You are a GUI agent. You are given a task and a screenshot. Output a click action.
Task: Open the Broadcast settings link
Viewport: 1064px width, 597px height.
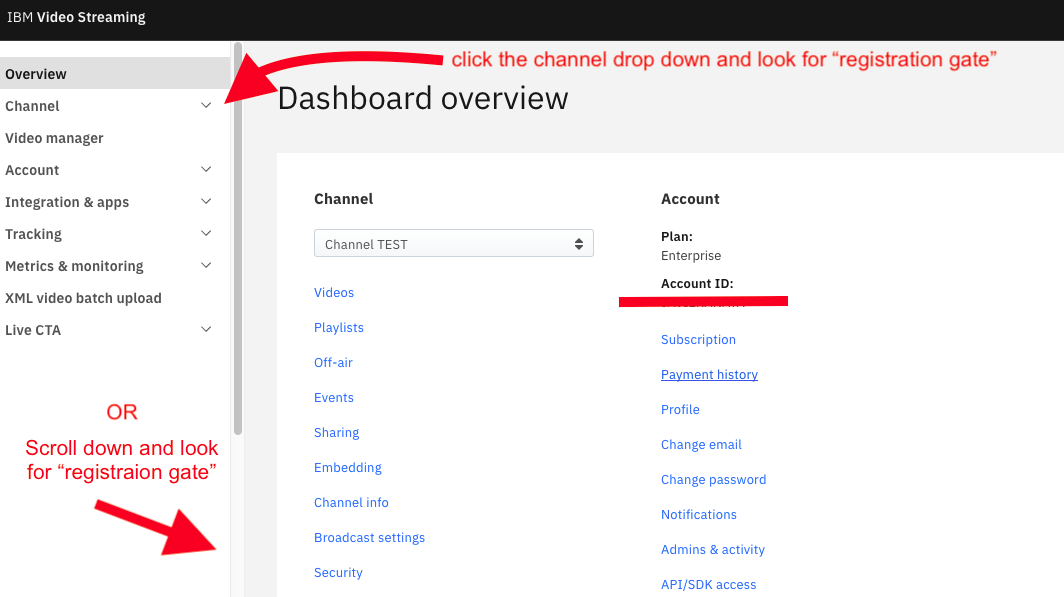coord(369,538)
